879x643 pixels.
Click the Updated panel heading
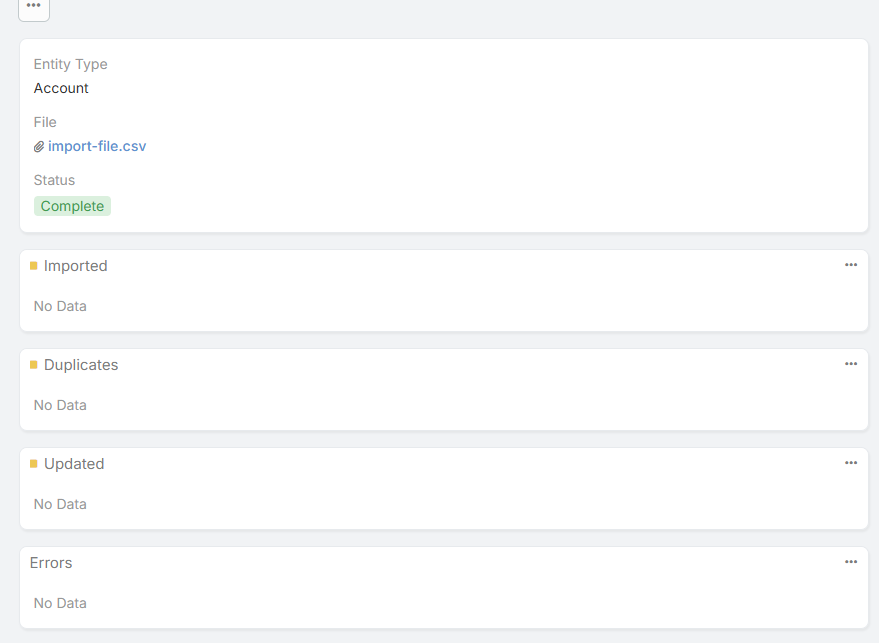(74, 464)
